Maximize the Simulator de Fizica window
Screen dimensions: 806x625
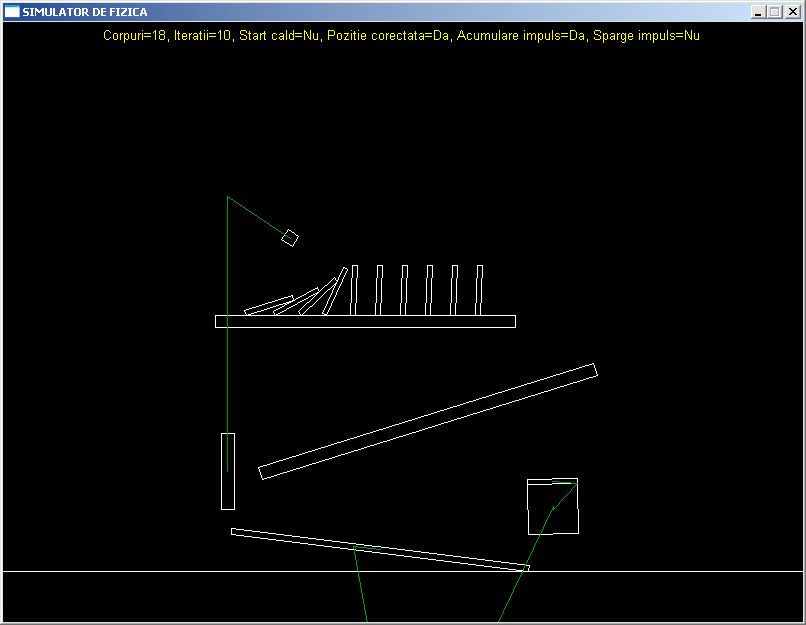(775, 12)
